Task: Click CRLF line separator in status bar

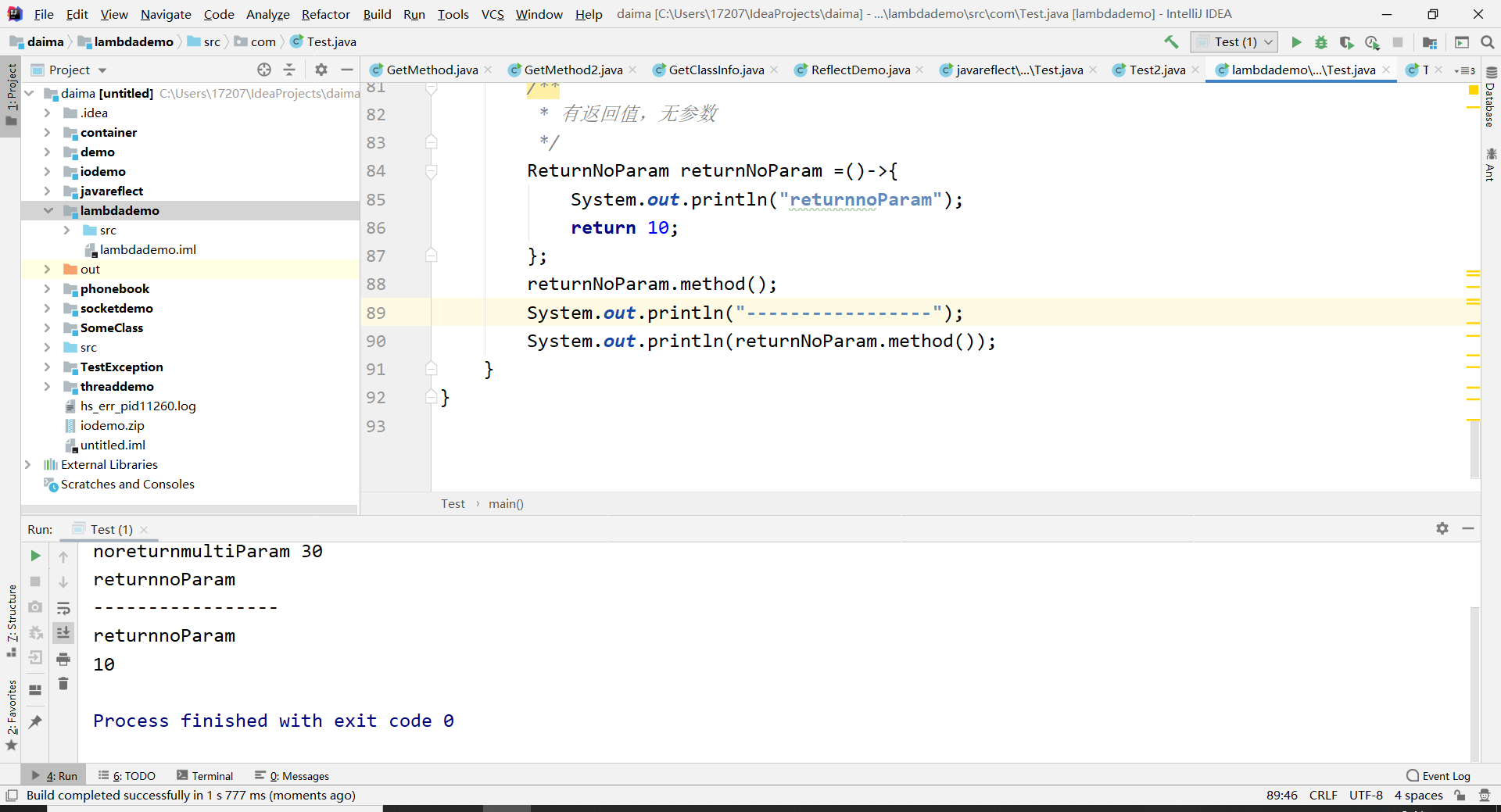Action: pyautogui.click(x=1323, y=795)
